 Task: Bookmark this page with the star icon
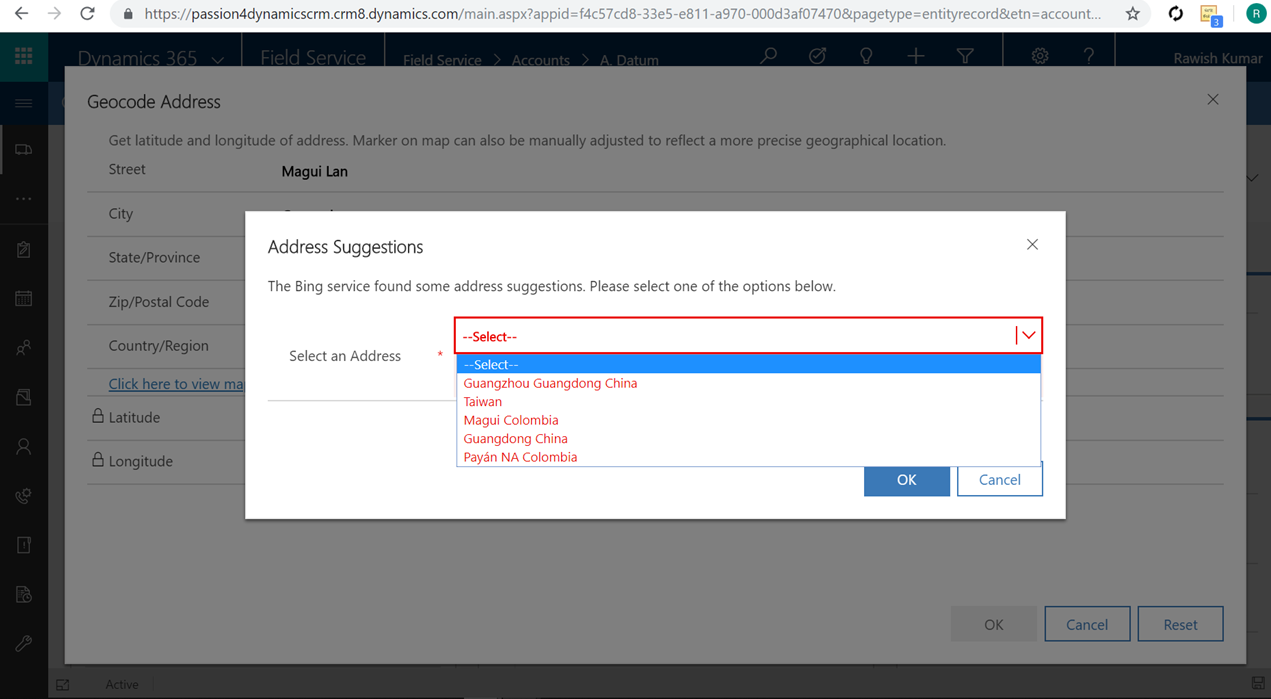[1132, 14]
